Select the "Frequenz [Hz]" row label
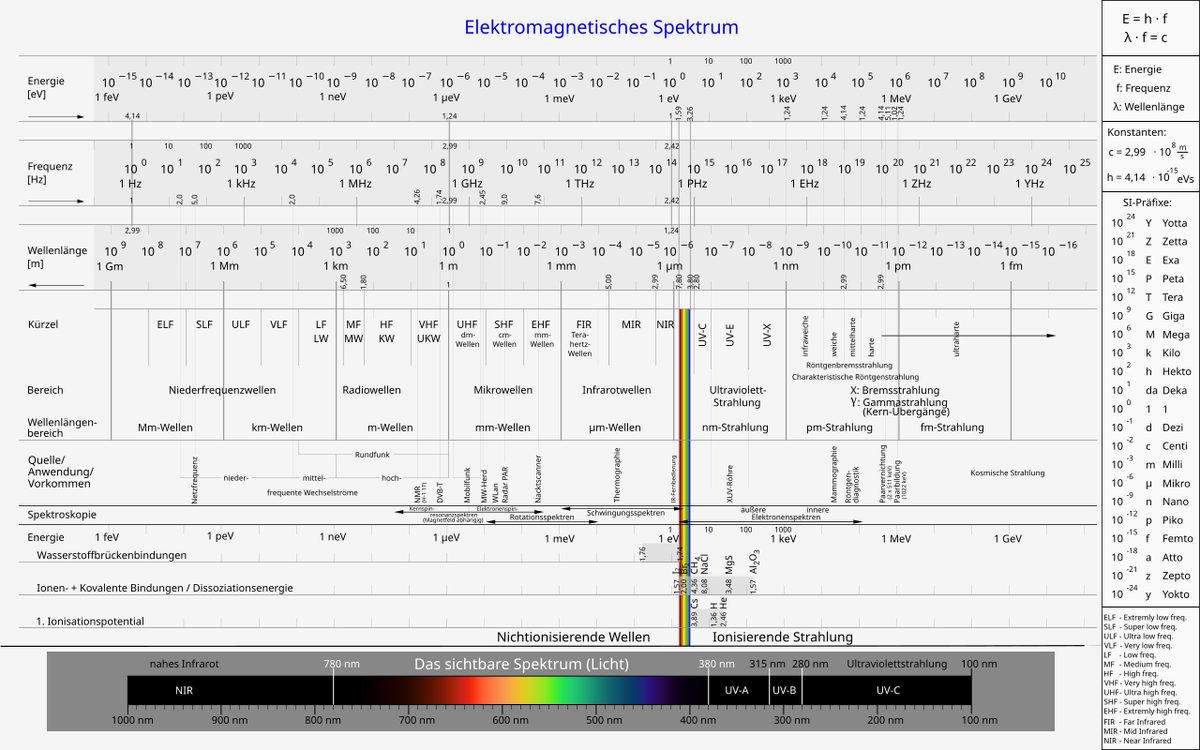 point(51,172)
